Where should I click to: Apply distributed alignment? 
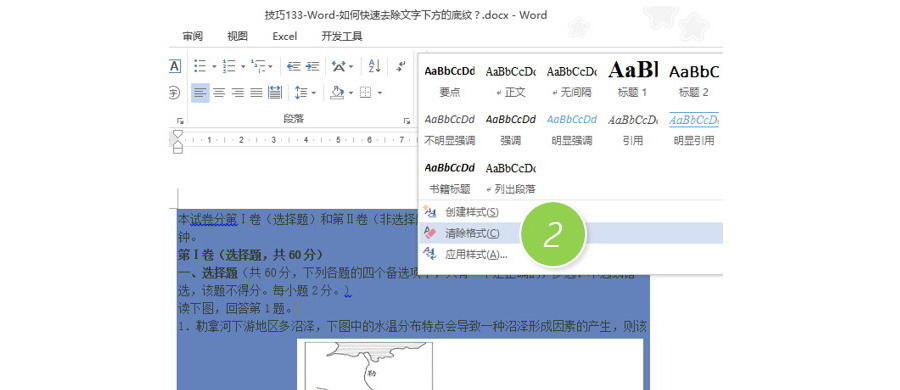(x=275, y=92)
